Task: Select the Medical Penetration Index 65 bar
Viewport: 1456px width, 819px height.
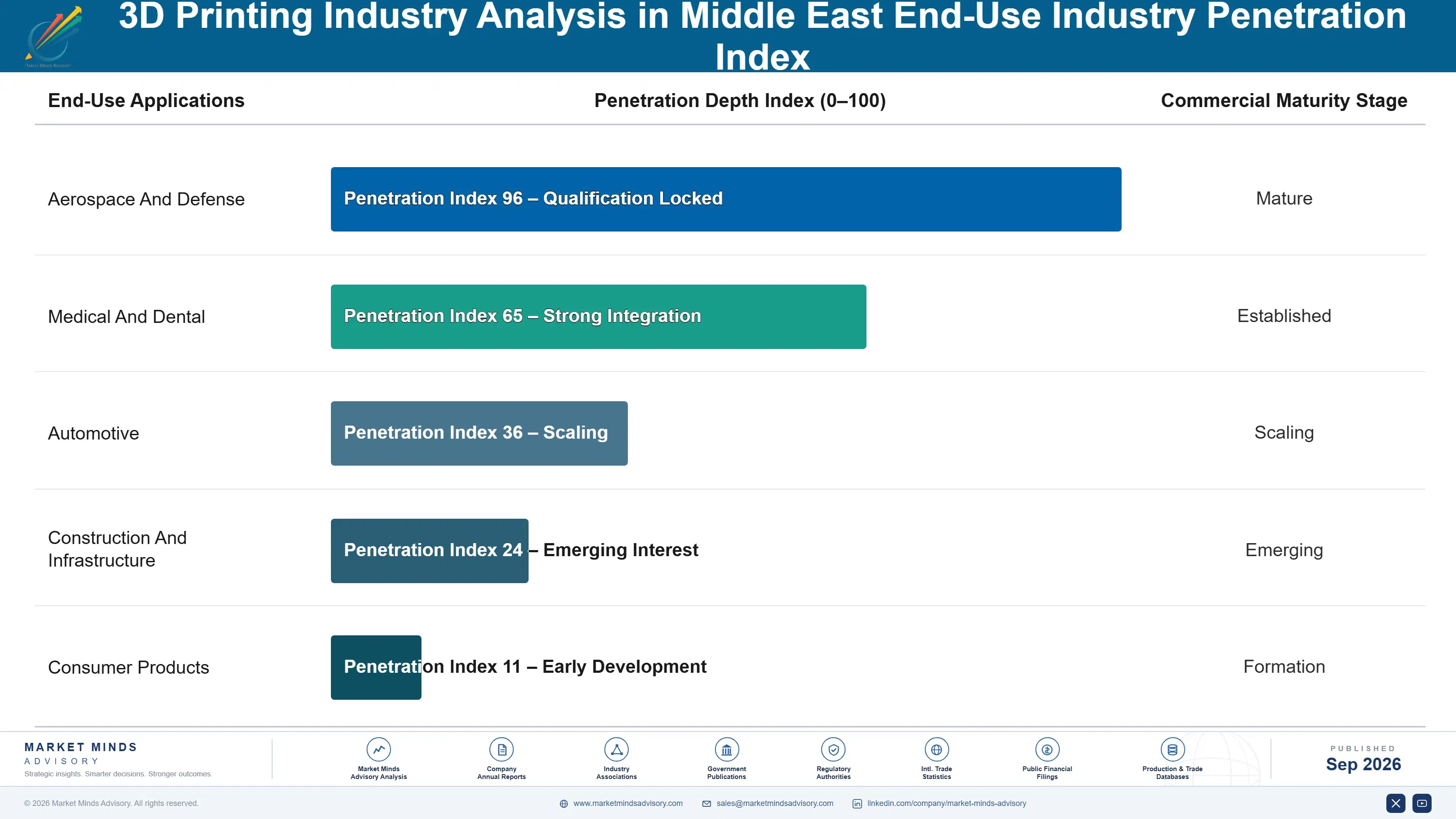Action: [x=599, y=316]
